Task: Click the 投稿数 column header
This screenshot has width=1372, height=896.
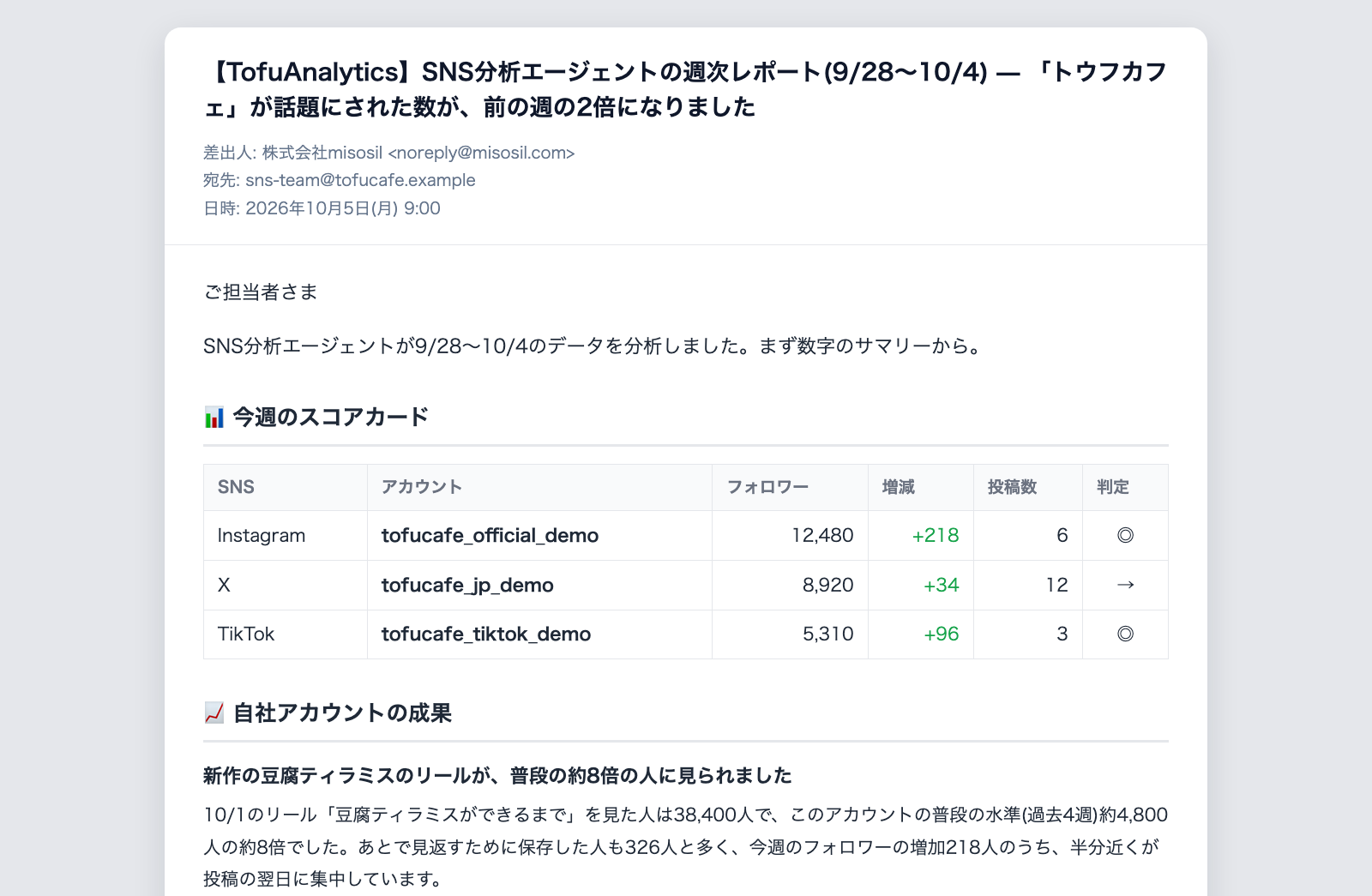Action: 1012,487
